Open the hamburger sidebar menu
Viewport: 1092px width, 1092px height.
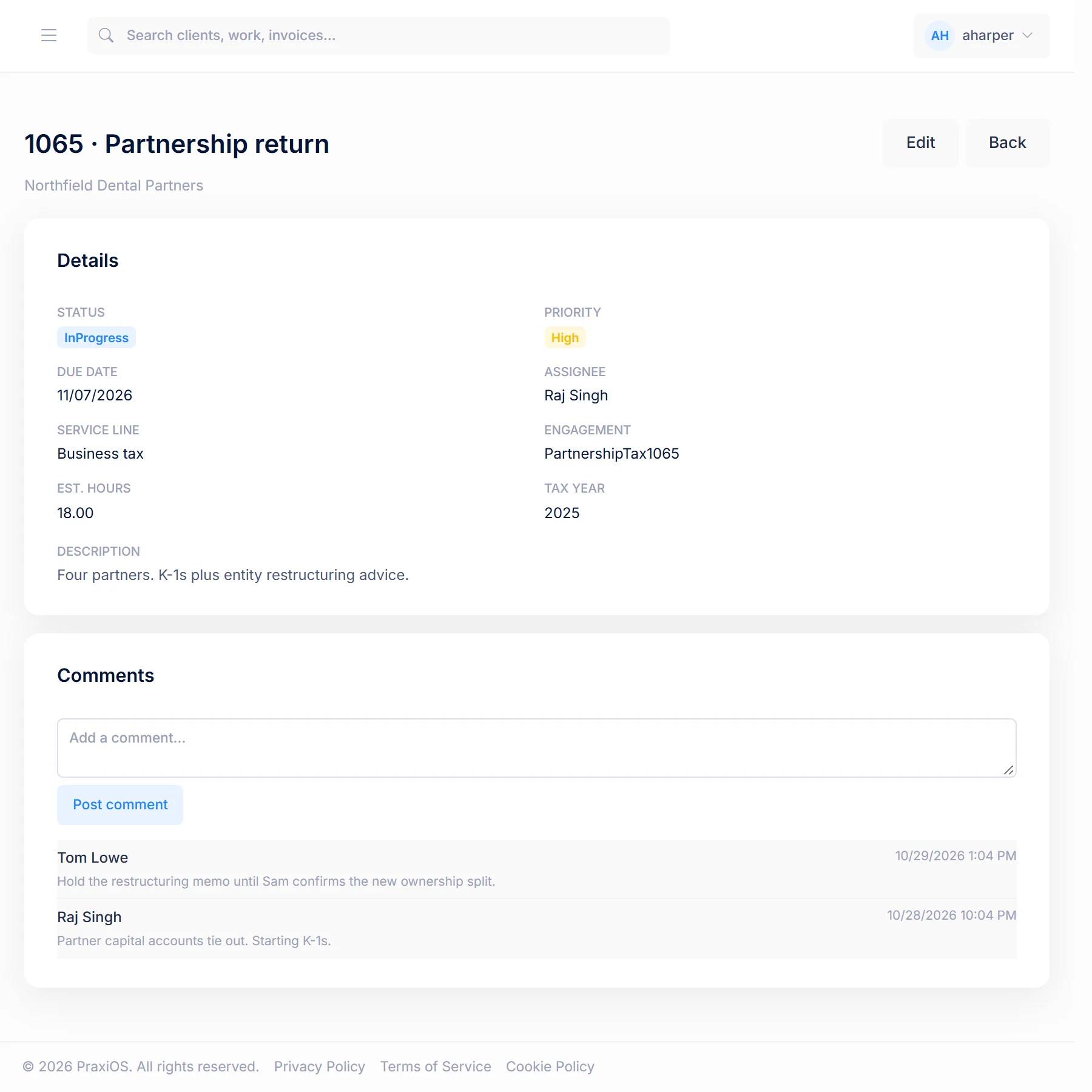pyautogui.click(x=49, y=36)
